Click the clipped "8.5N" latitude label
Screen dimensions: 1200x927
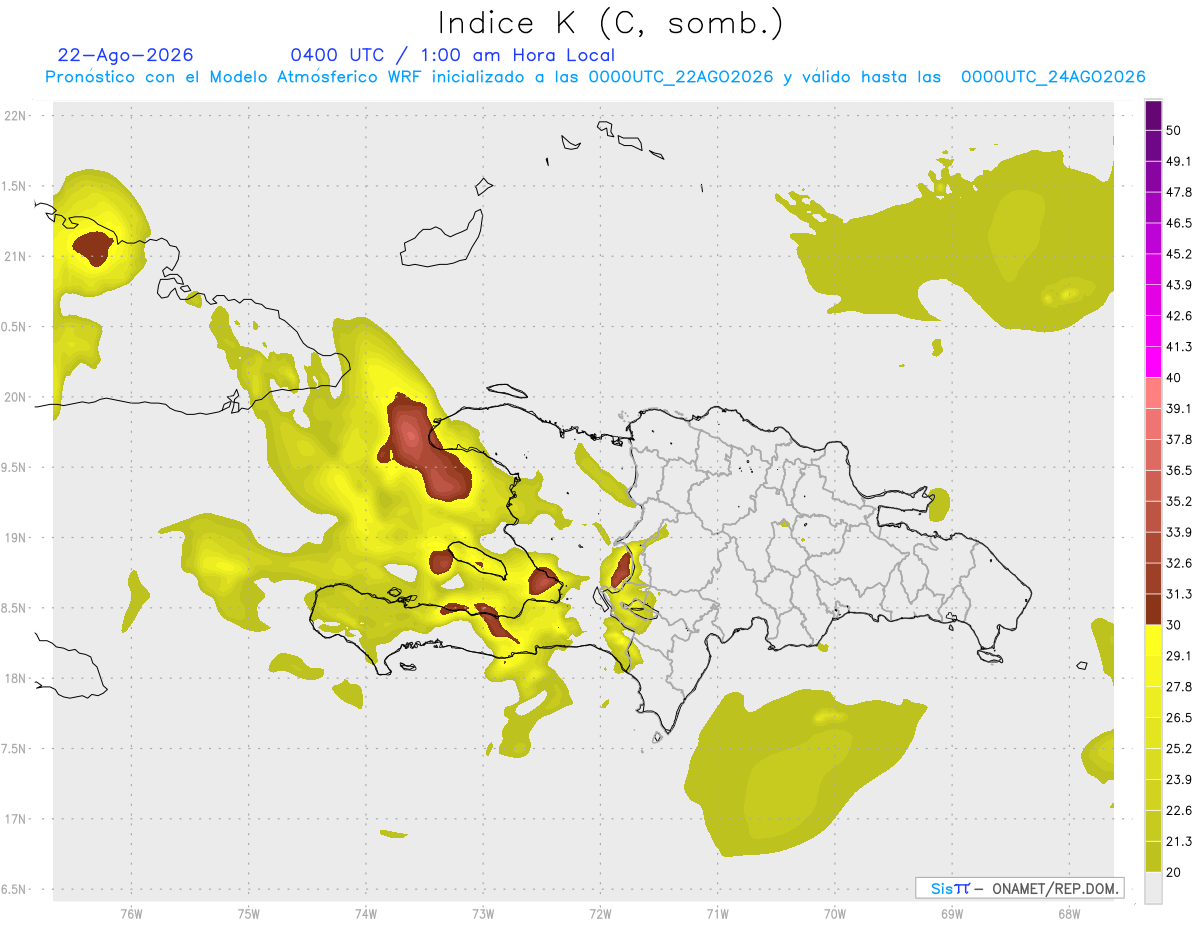pyautogui.click(x=14, y=608)
